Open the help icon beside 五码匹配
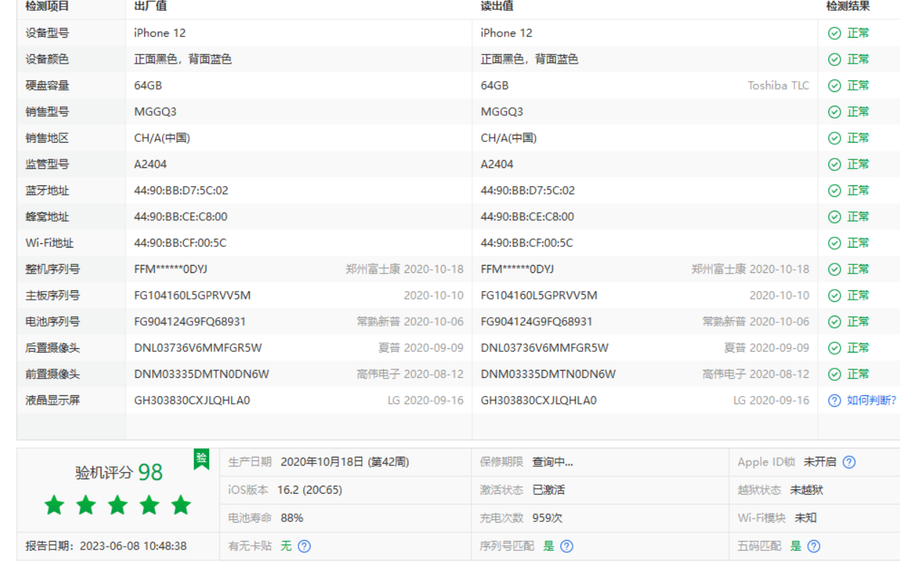 pos(813,546)
